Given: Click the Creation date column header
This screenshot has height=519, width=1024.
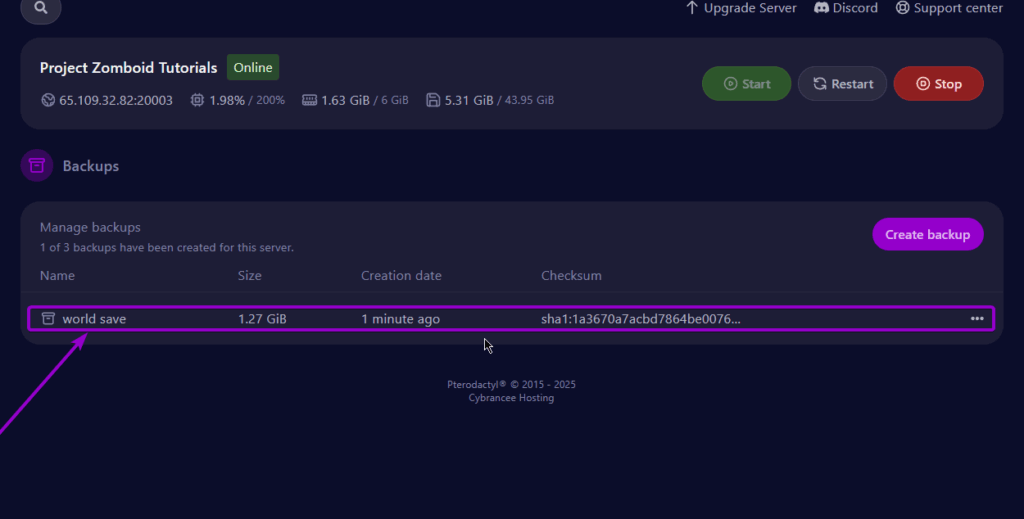Looking at the screenshot, I should 401,275.
